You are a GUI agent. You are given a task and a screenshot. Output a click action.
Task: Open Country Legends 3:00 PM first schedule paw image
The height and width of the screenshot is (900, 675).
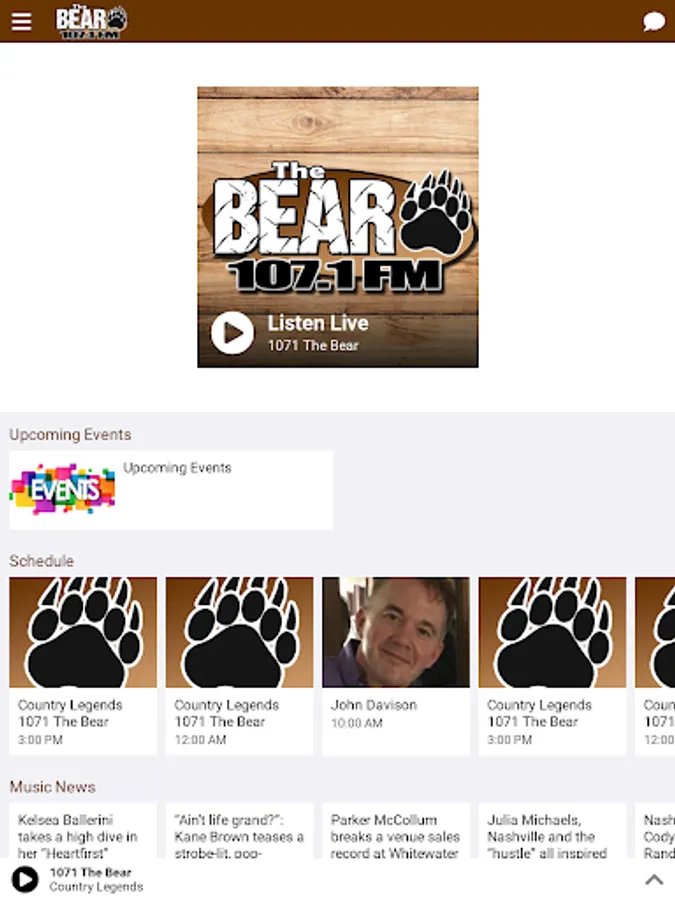pyautogui.click(x=83, y=632)
